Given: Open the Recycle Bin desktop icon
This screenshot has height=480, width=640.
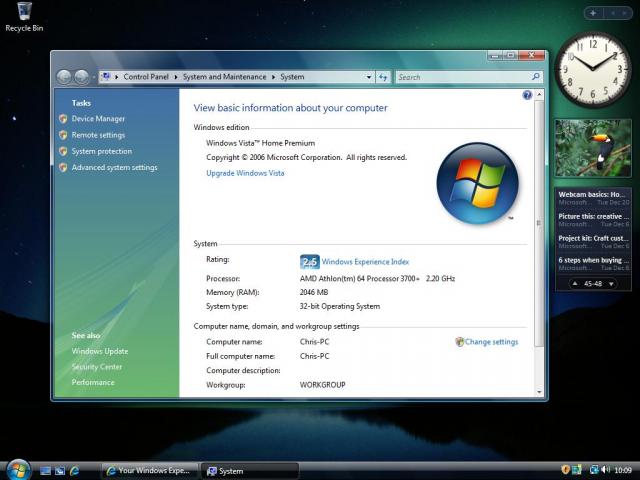Looking at the screenshot, I should coord(24,16).
